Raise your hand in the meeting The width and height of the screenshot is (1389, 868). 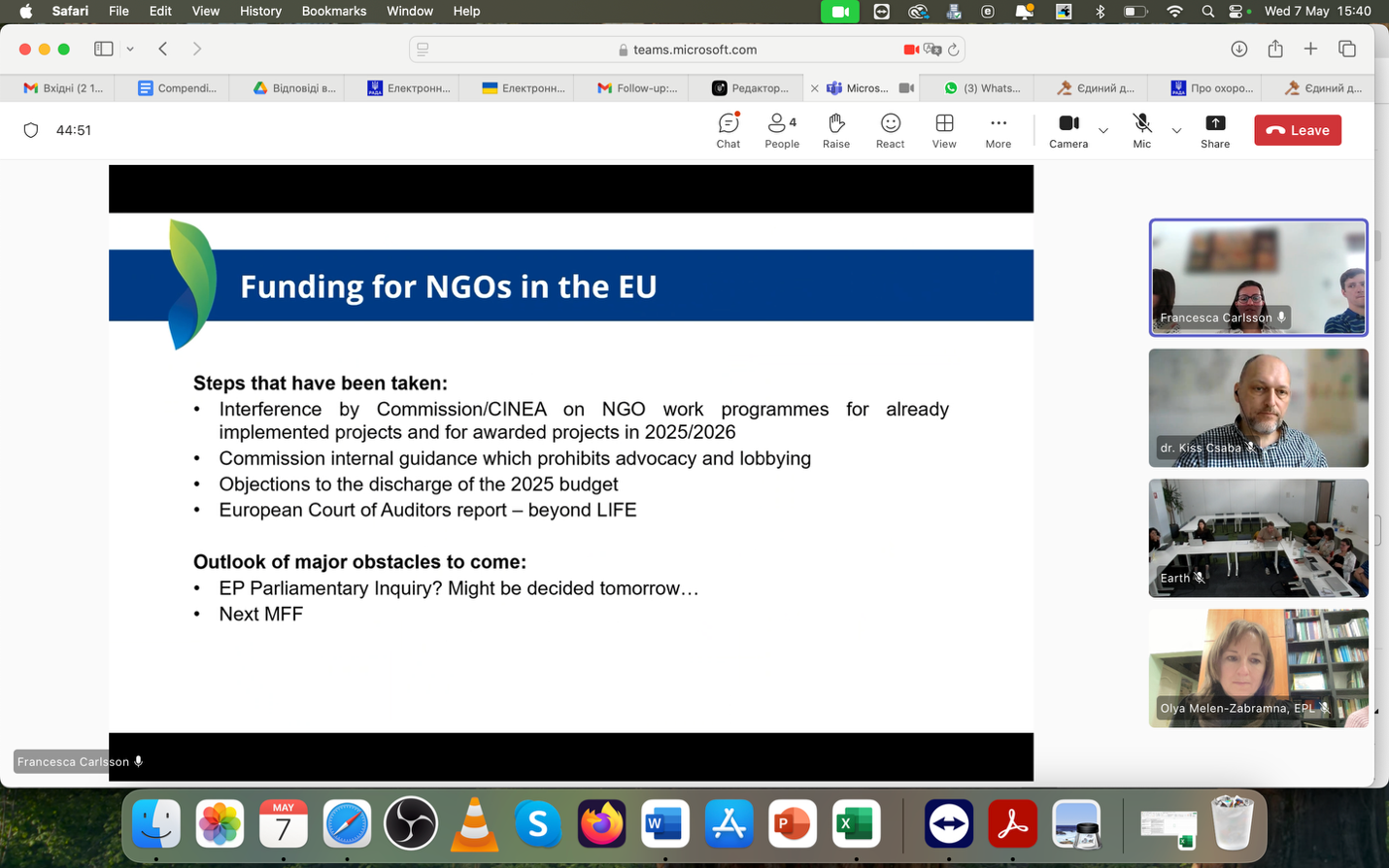coord(835,130)
